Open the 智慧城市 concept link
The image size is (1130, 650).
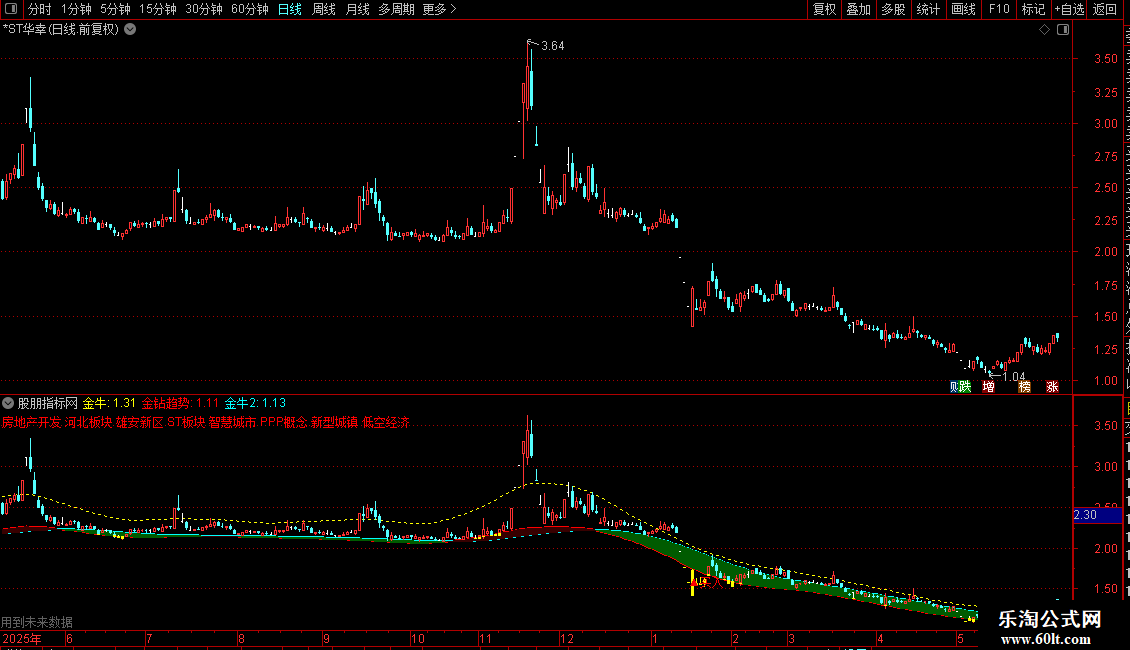(232, 422)
